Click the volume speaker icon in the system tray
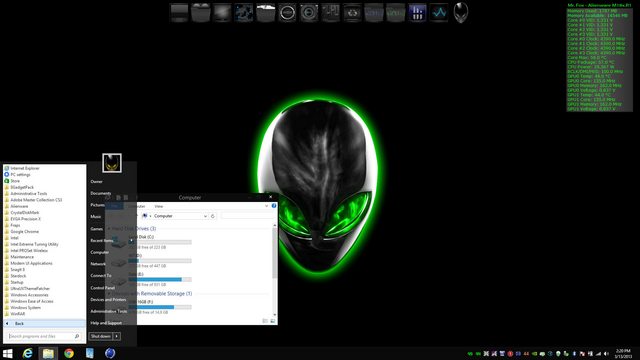 click(607, 353)
